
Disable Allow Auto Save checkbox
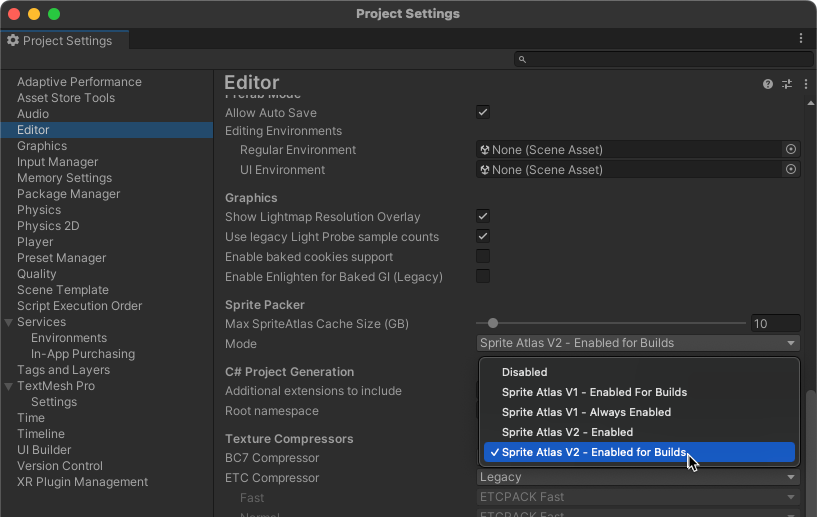coord(483,113)
